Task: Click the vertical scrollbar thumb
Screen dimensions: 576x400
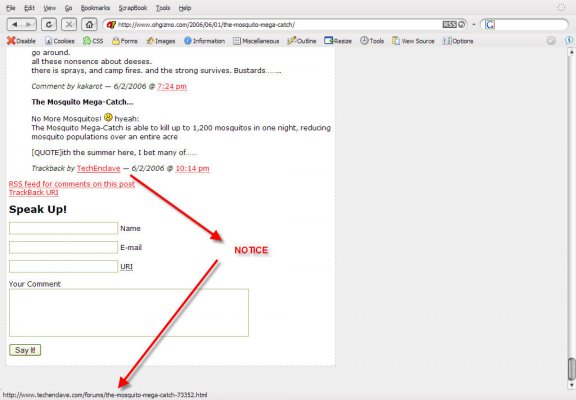Action: coord(571,369)
